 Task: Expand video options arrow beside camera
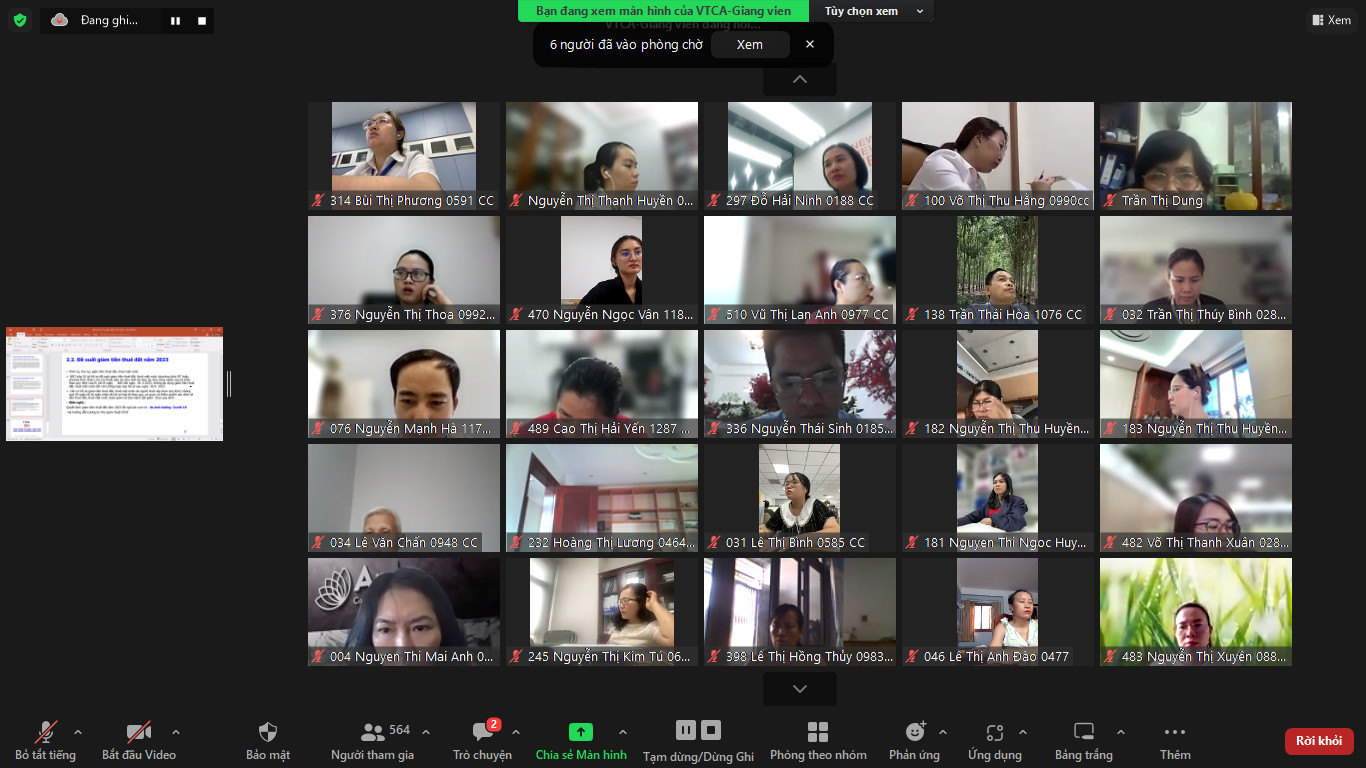(x=176, y=731)
